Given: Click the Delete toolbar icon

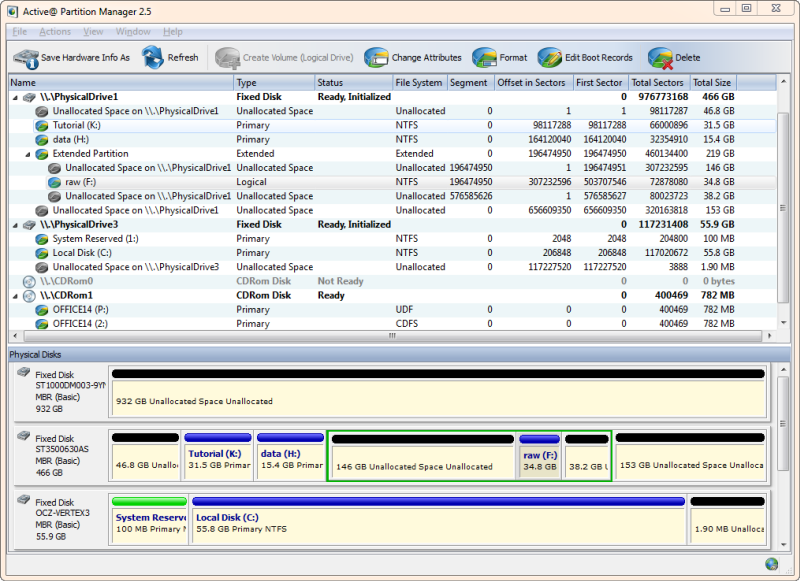Looking at the screenshot, I should point(658,57).
